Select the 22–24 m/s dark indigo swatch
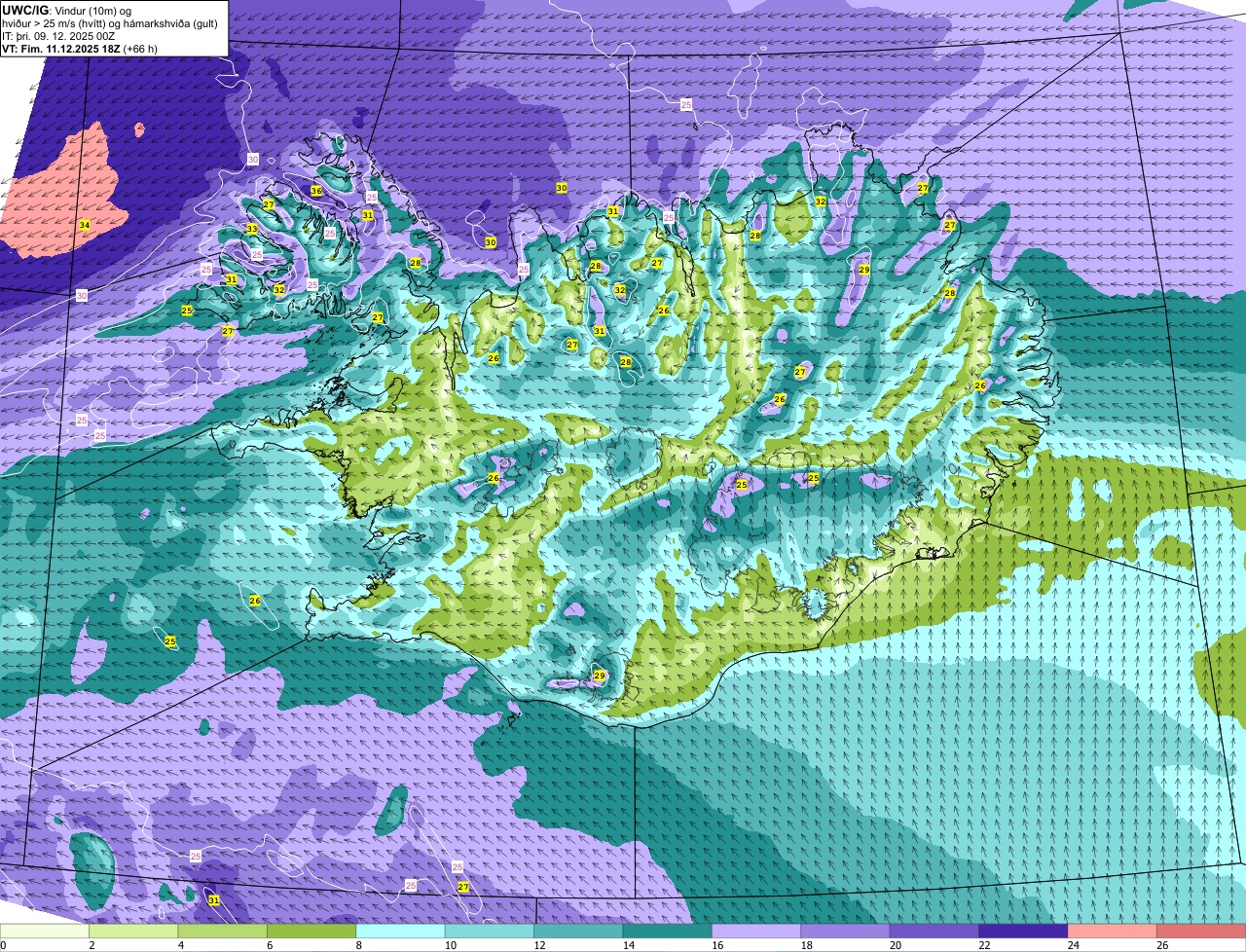Screen dimensions: 1246x952 pyautogui.click(x=1023, y=932)
